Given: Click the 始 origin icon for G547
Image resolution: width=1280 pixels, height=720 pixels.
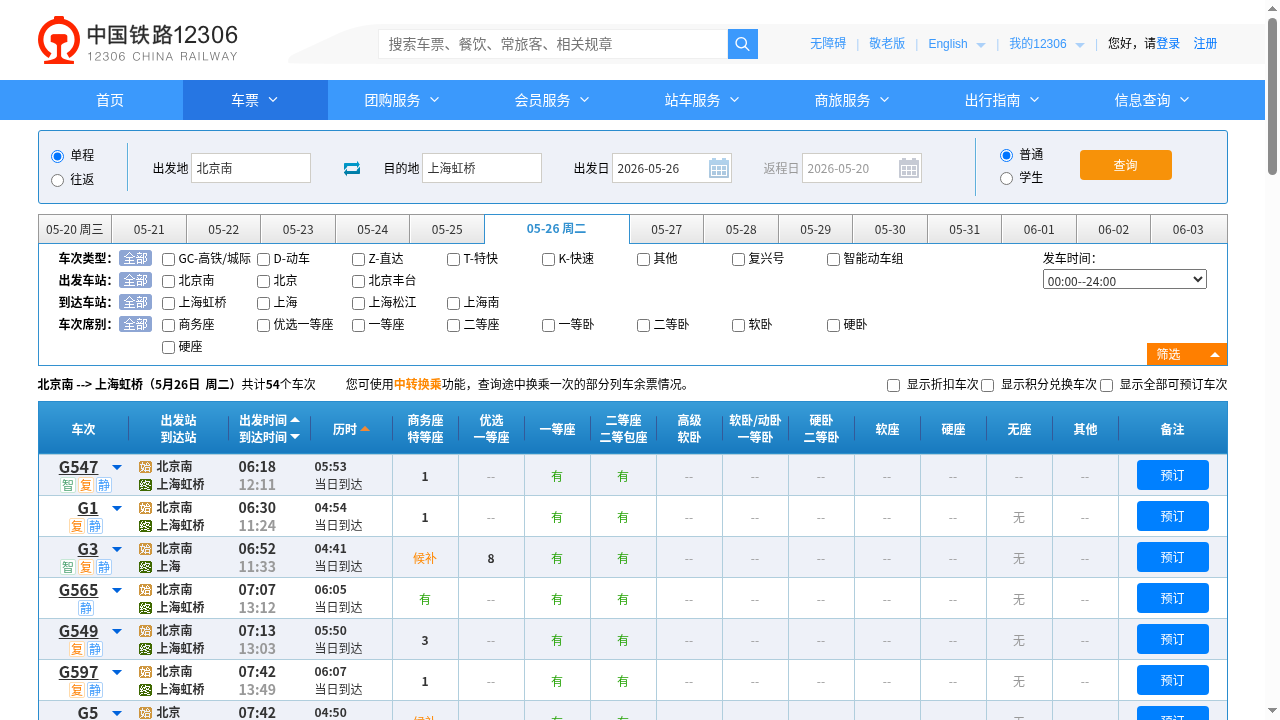Looking at the screenshot, I should 145,467.
